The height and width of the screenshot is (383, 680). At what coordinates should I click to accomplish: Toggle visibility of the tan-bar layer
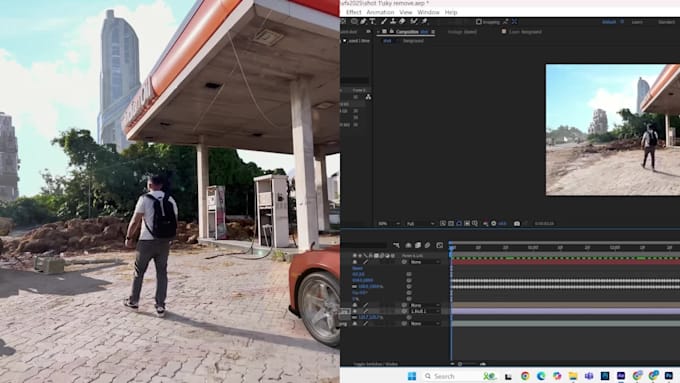[355, 305]
